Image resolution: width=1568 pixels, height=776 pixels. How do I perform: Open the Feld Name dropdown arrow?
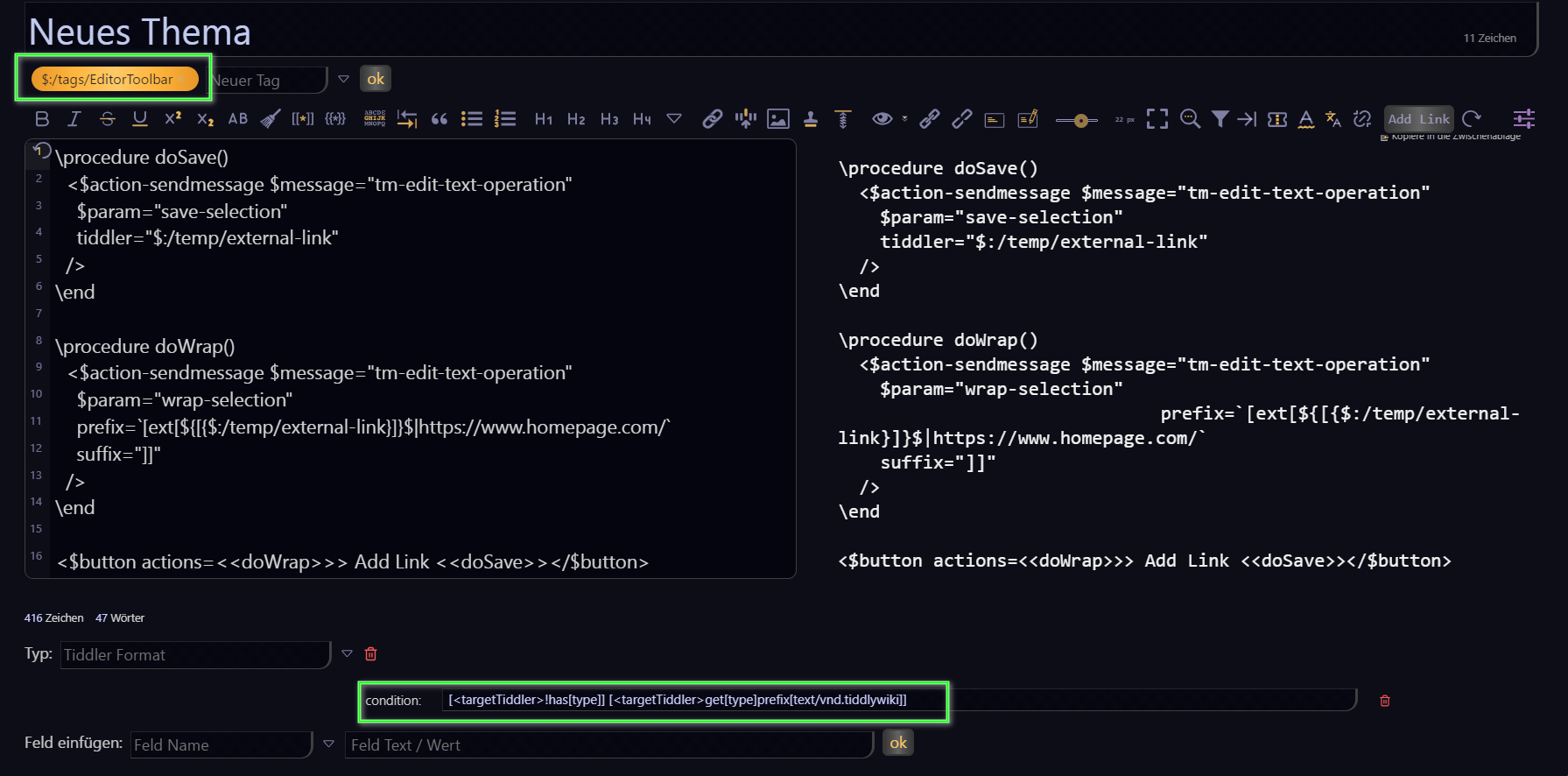click(329, 744)
